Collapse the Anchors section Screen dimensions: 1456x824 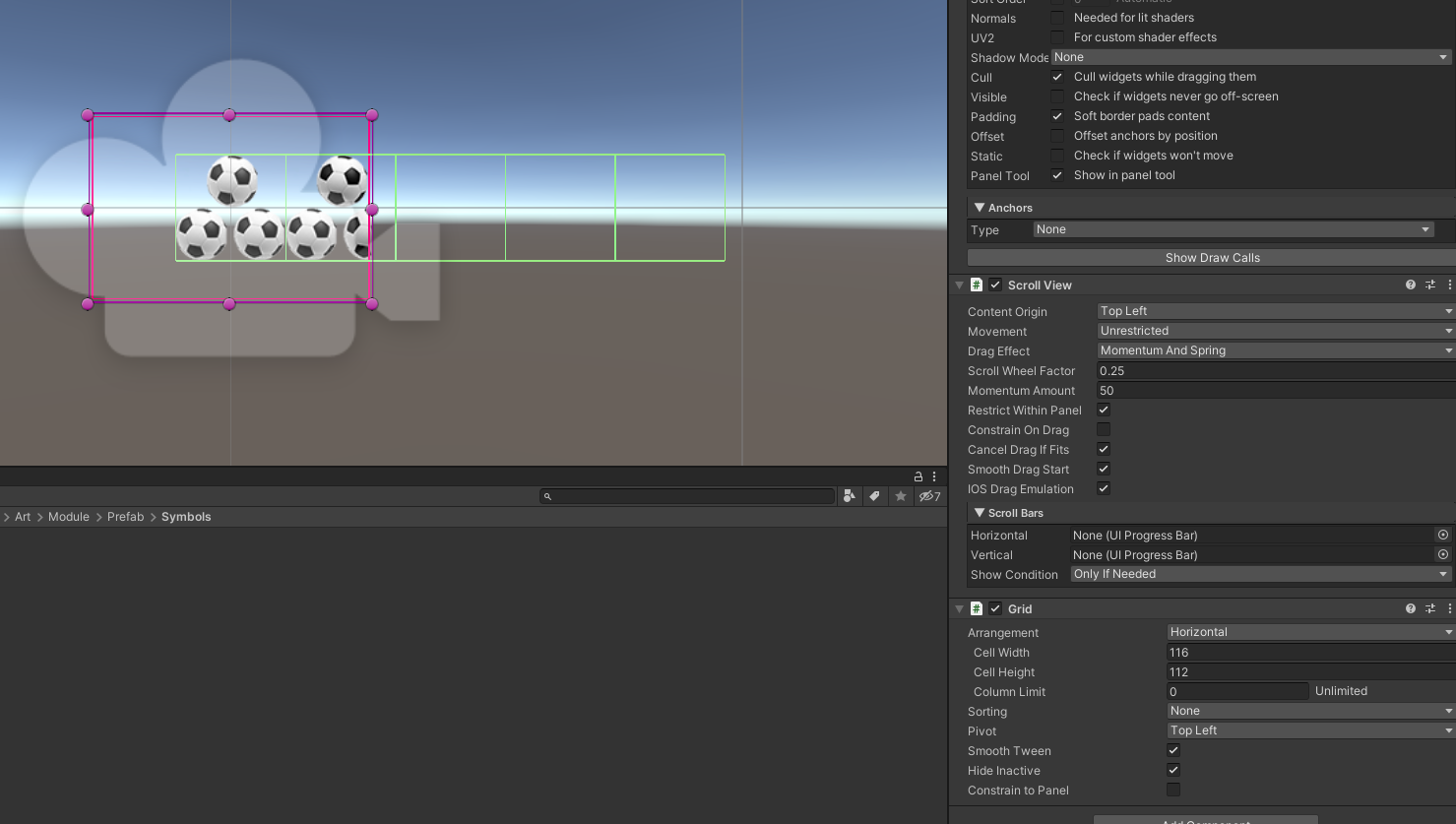[980, 208]
